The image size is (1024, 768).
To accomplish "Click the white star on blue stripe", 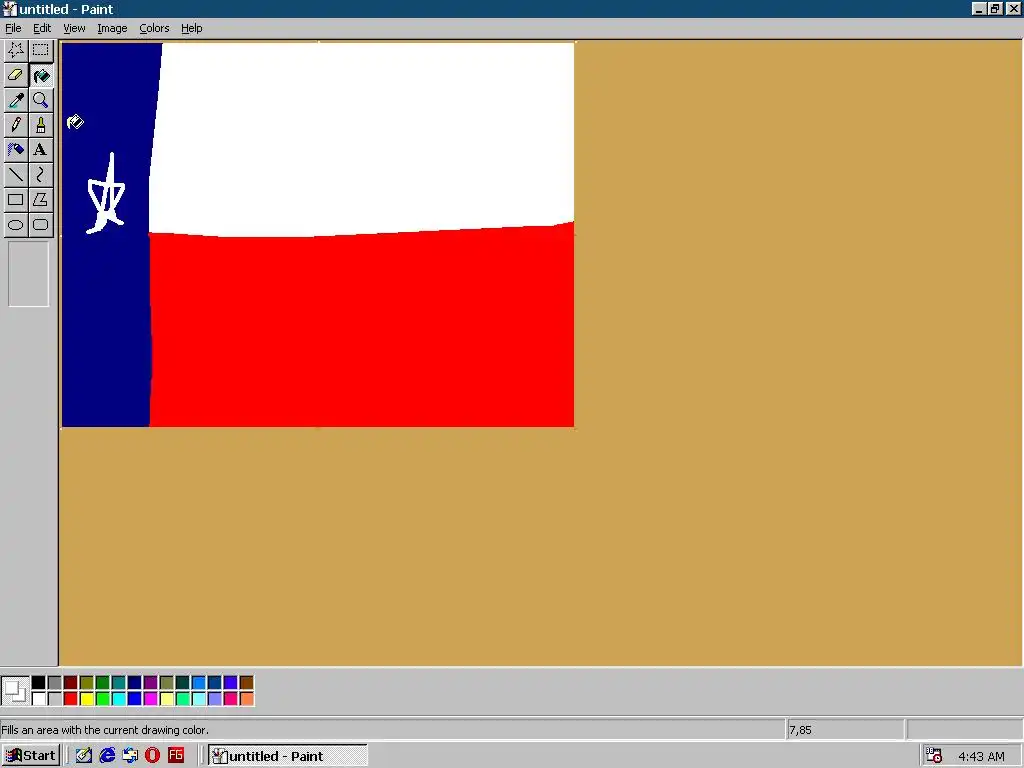I will [106, 193].
